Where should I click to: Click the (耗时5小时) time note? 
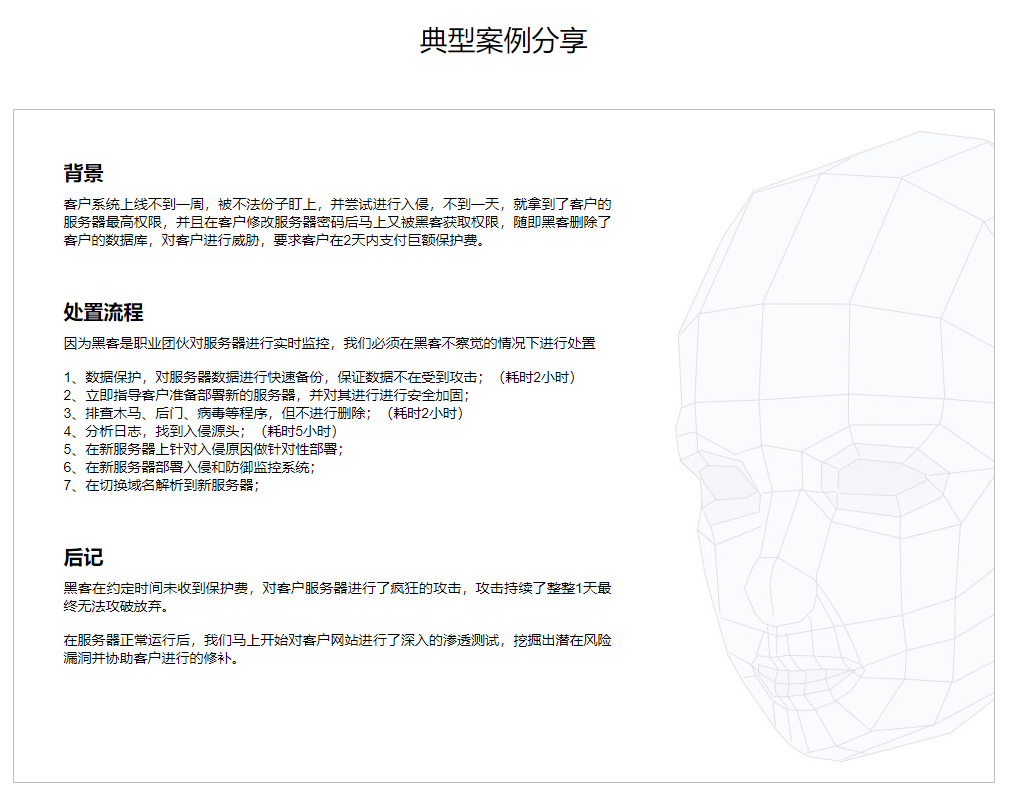click(297, 431)
